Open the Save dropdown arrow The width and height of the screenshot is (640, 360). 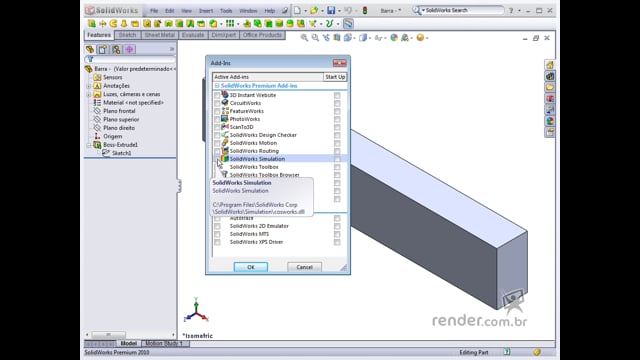(339, 11)
